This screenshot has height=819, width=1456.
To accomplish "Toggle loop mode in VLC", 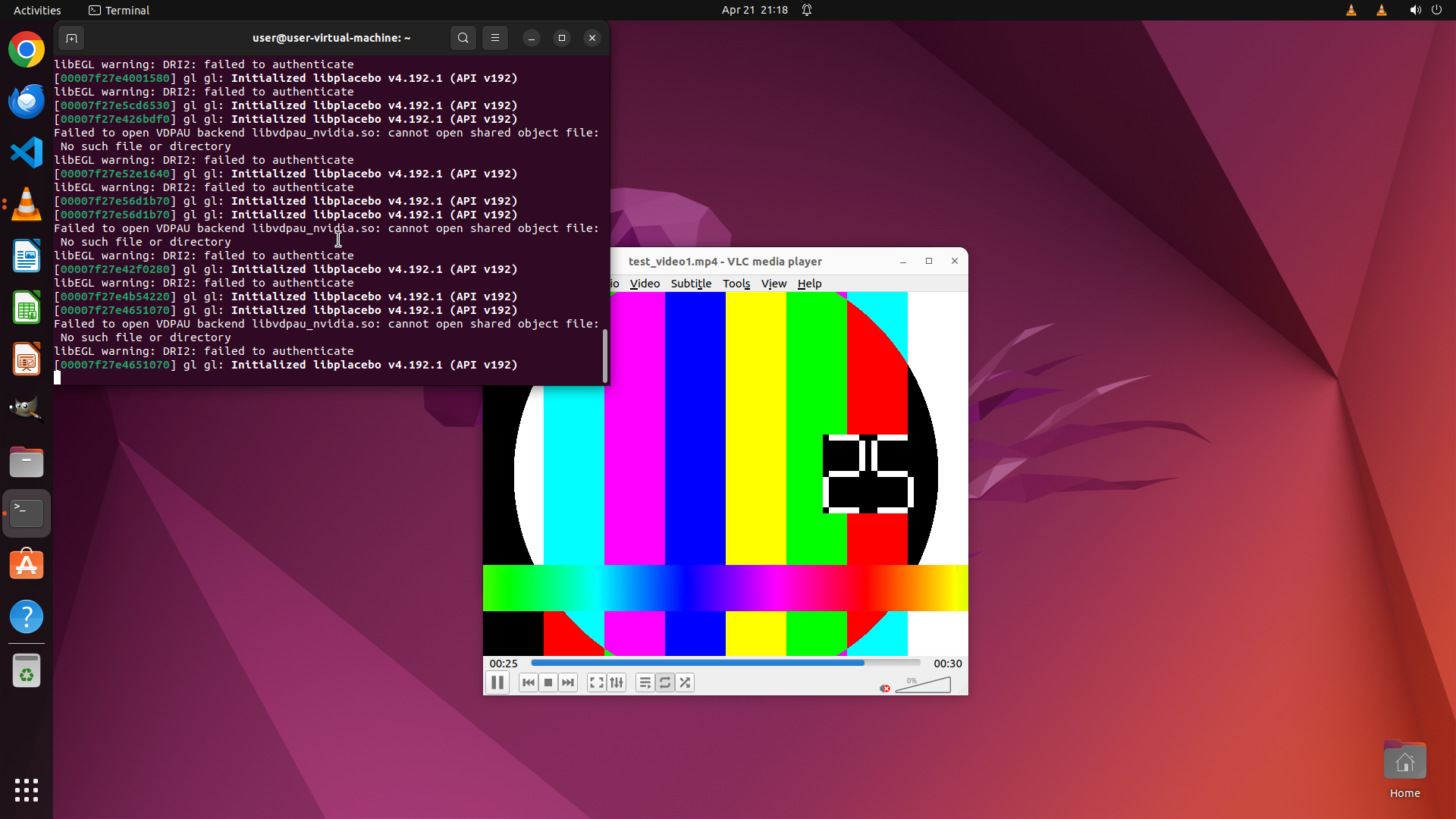I will tap(665, 682).
